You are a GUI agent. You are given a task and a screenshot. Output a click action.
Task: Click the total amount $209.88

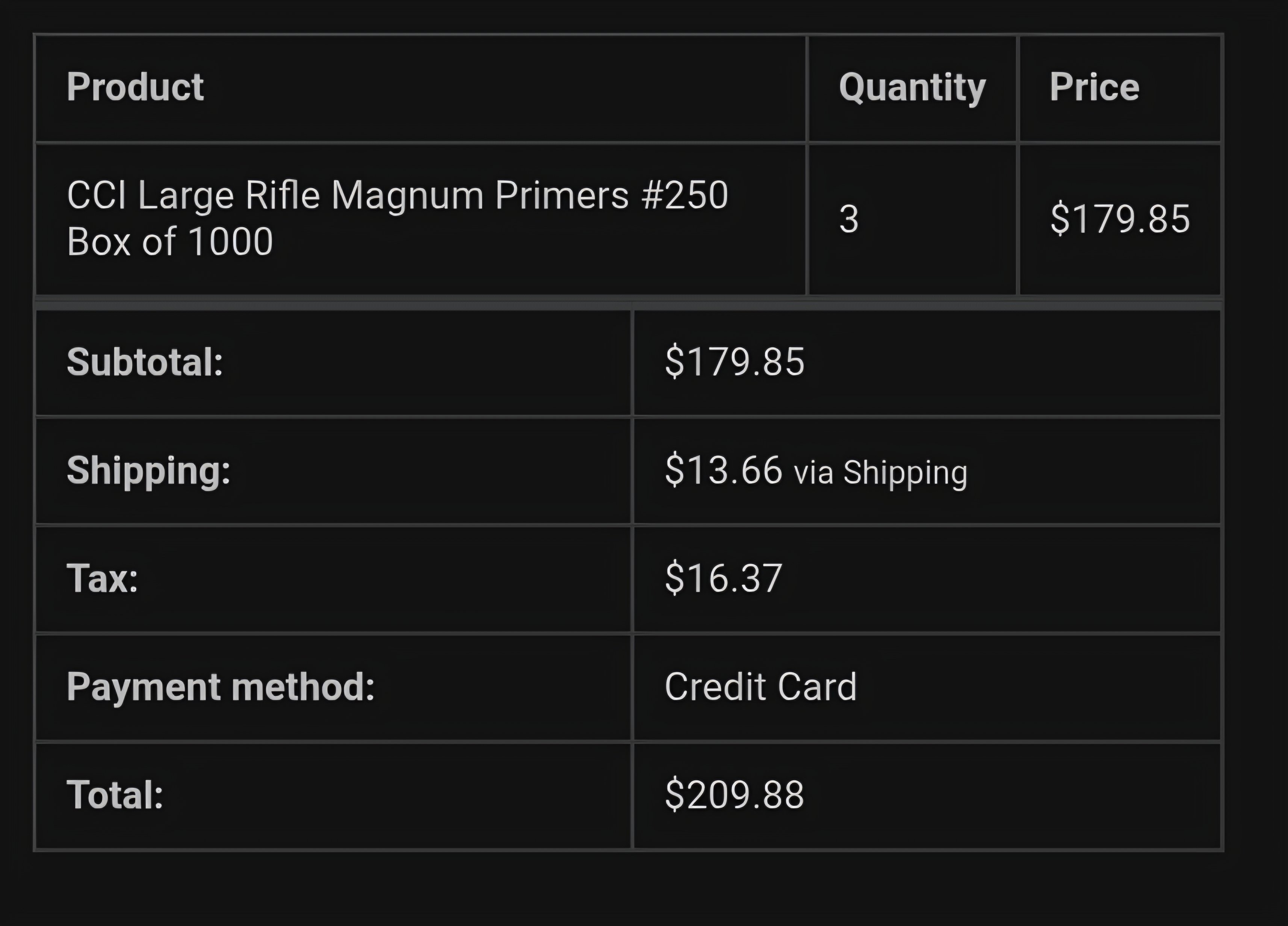click(x=735, y=795)
